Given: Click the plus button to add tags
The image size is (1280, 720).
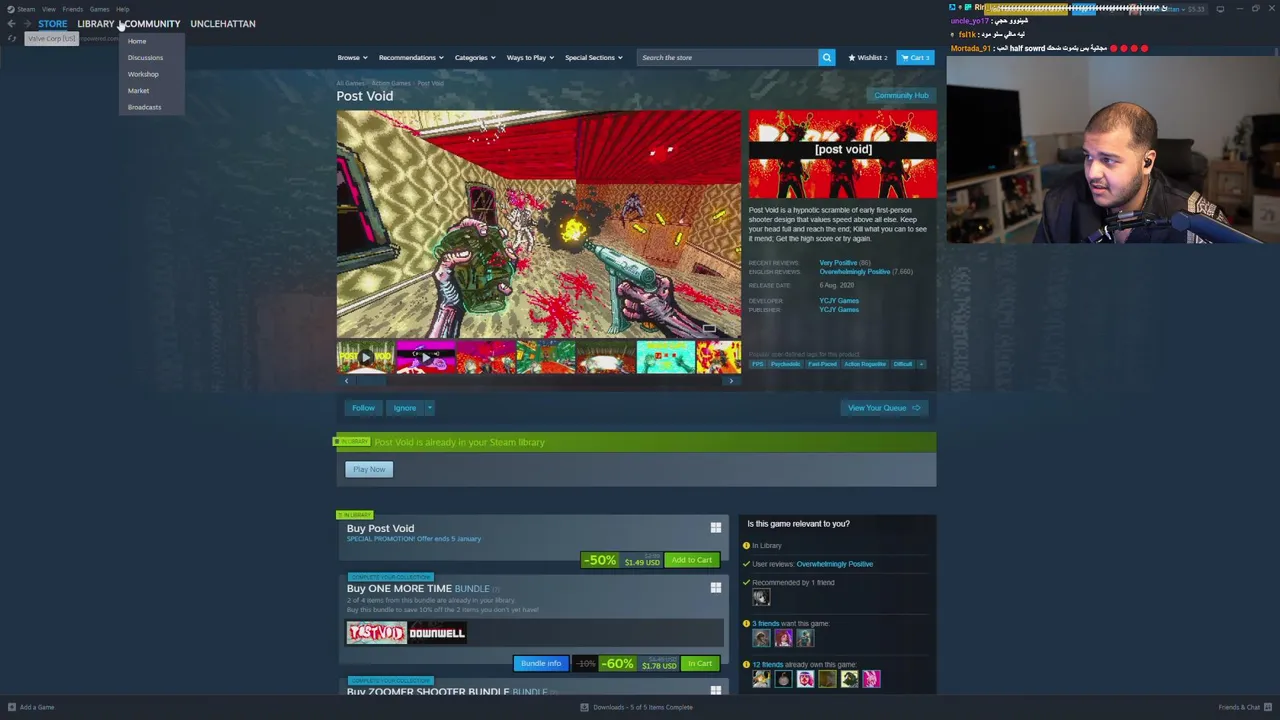Looking at the screenshot, I should point(921,364).
